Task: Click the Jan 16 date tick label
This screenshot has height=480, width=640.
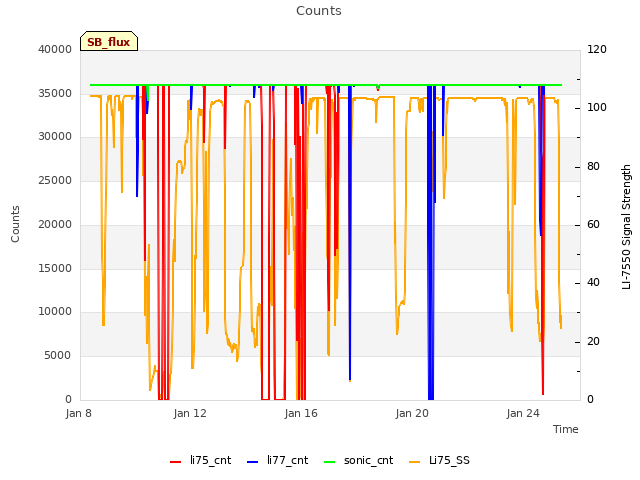Action: click(x=301, y=413)
